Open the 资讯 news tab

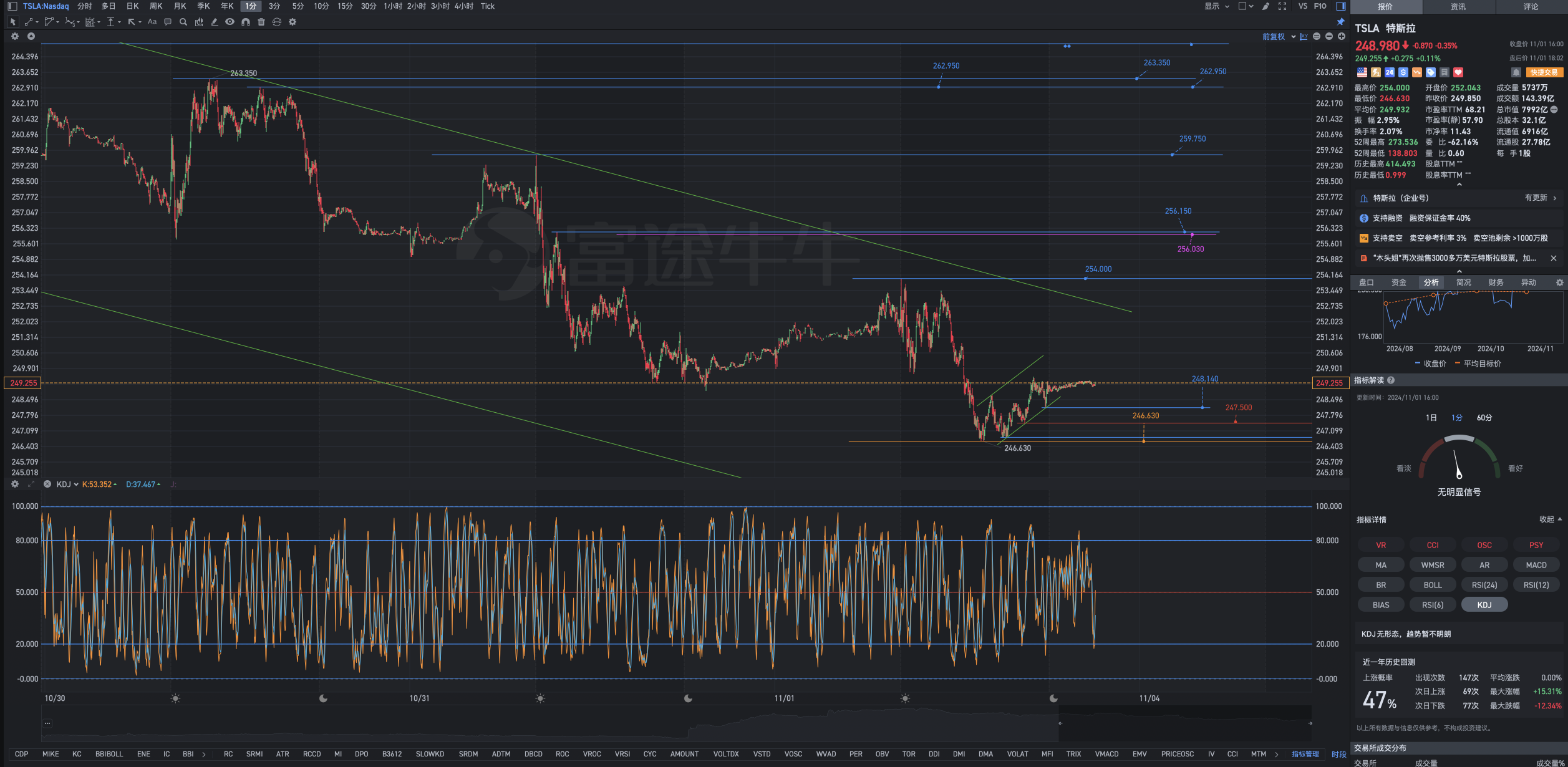pos(1458,7)
